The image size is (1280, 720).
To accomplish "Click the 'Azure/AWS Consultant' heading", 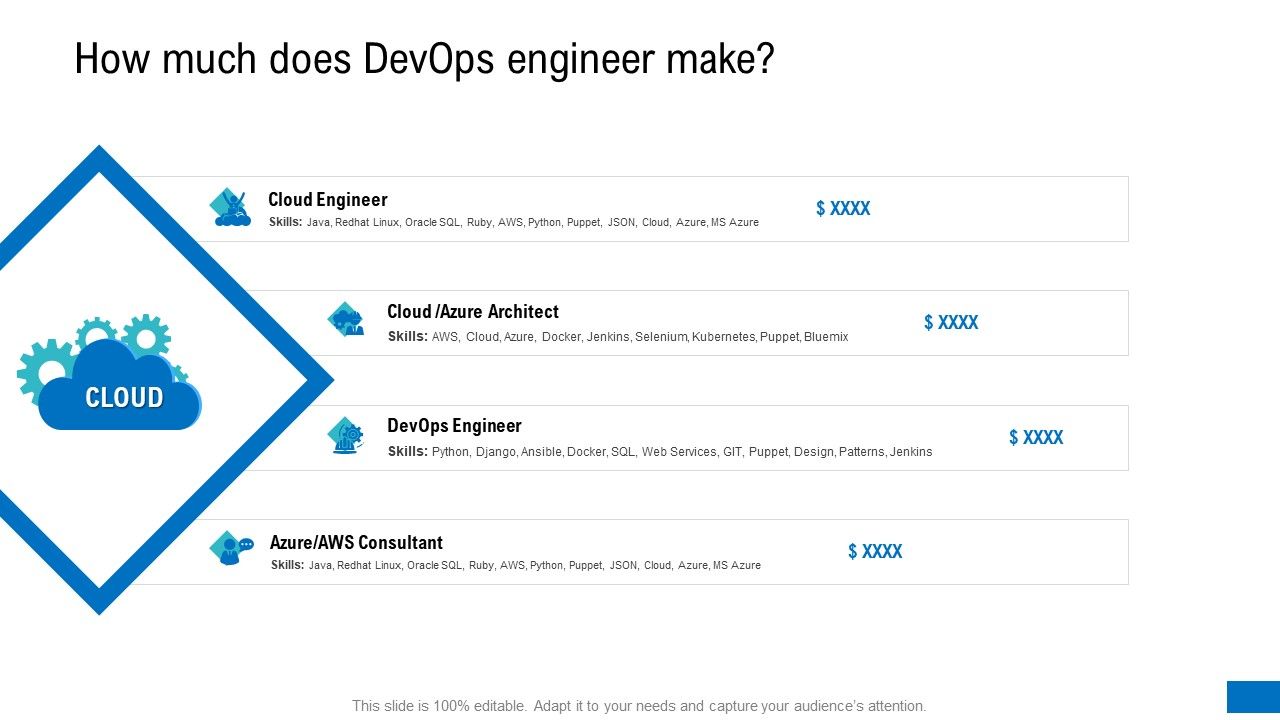I will (356, 542).
